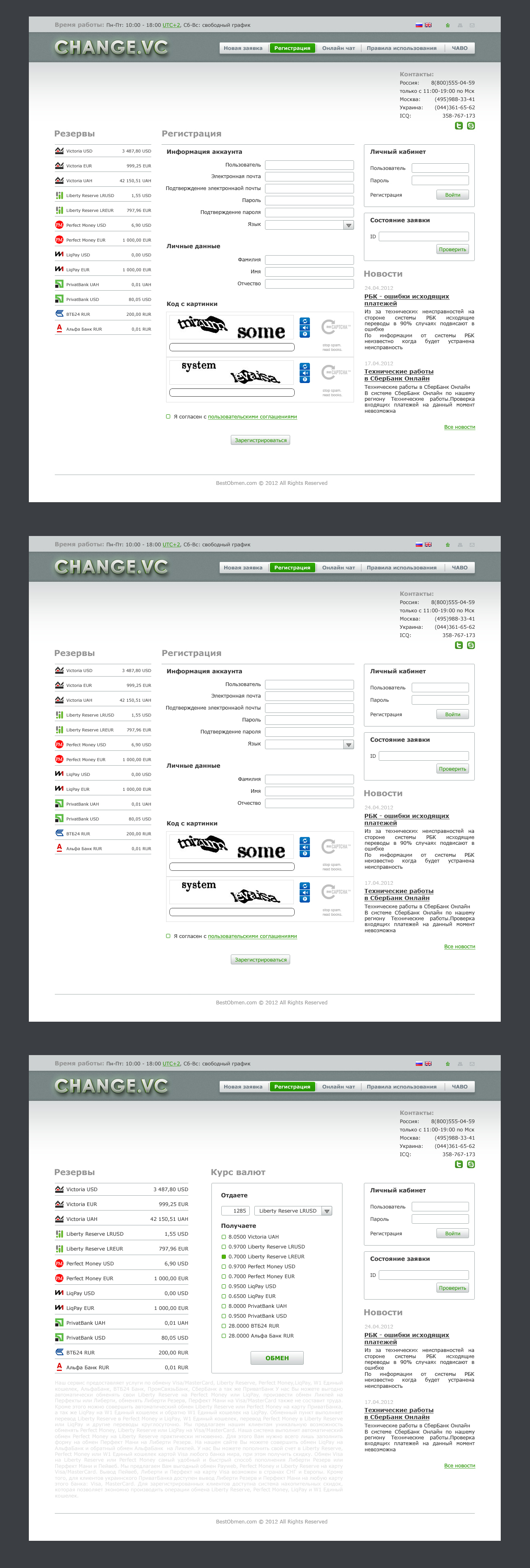This screenshot has width=530, height=1568.
Task: Expand the Язык dropdown in topmost registration form
Action: point(349,225)
